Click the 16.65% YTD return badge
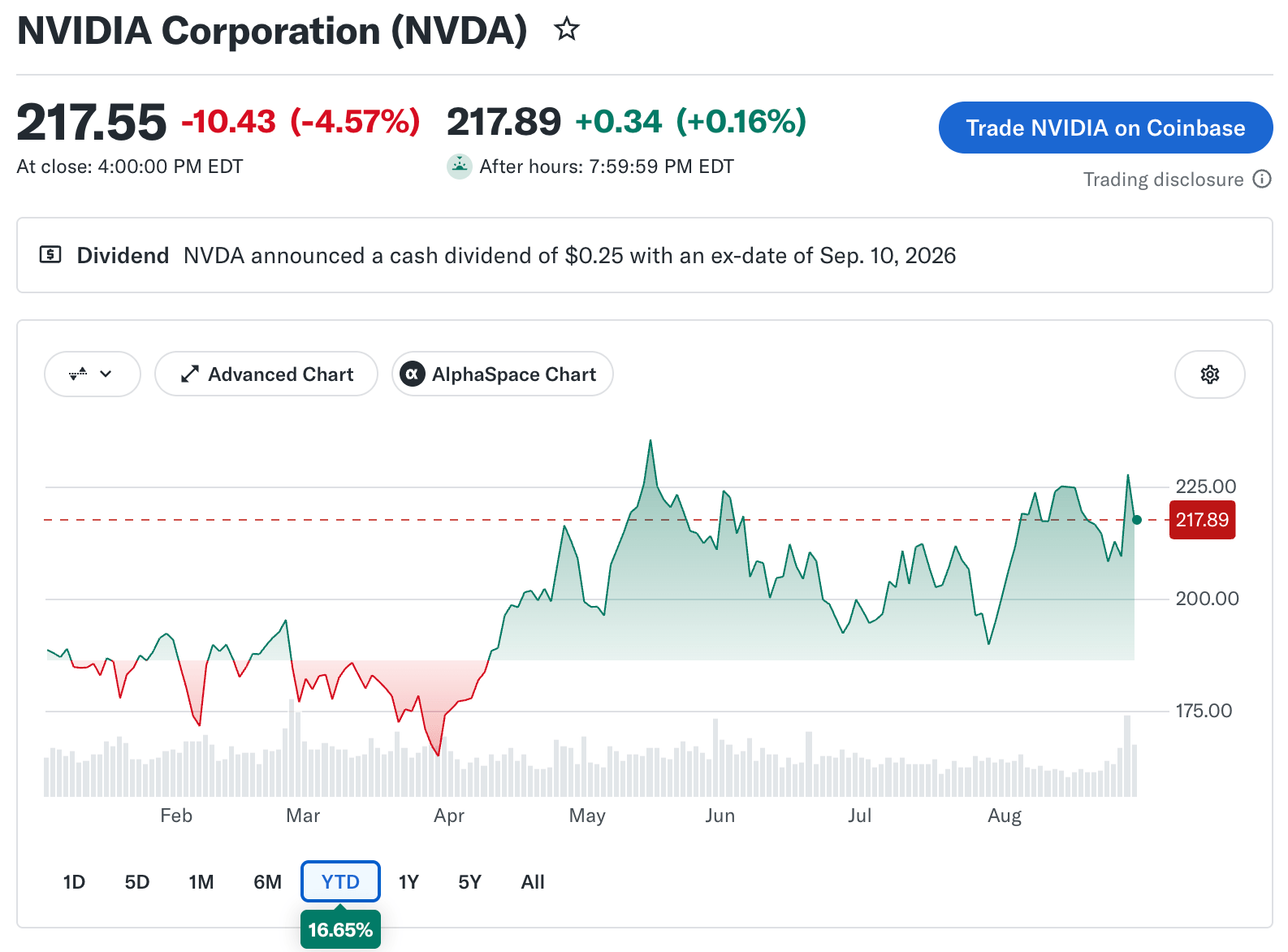This screenshot has width=1288, height=952. tap(340, 929)
